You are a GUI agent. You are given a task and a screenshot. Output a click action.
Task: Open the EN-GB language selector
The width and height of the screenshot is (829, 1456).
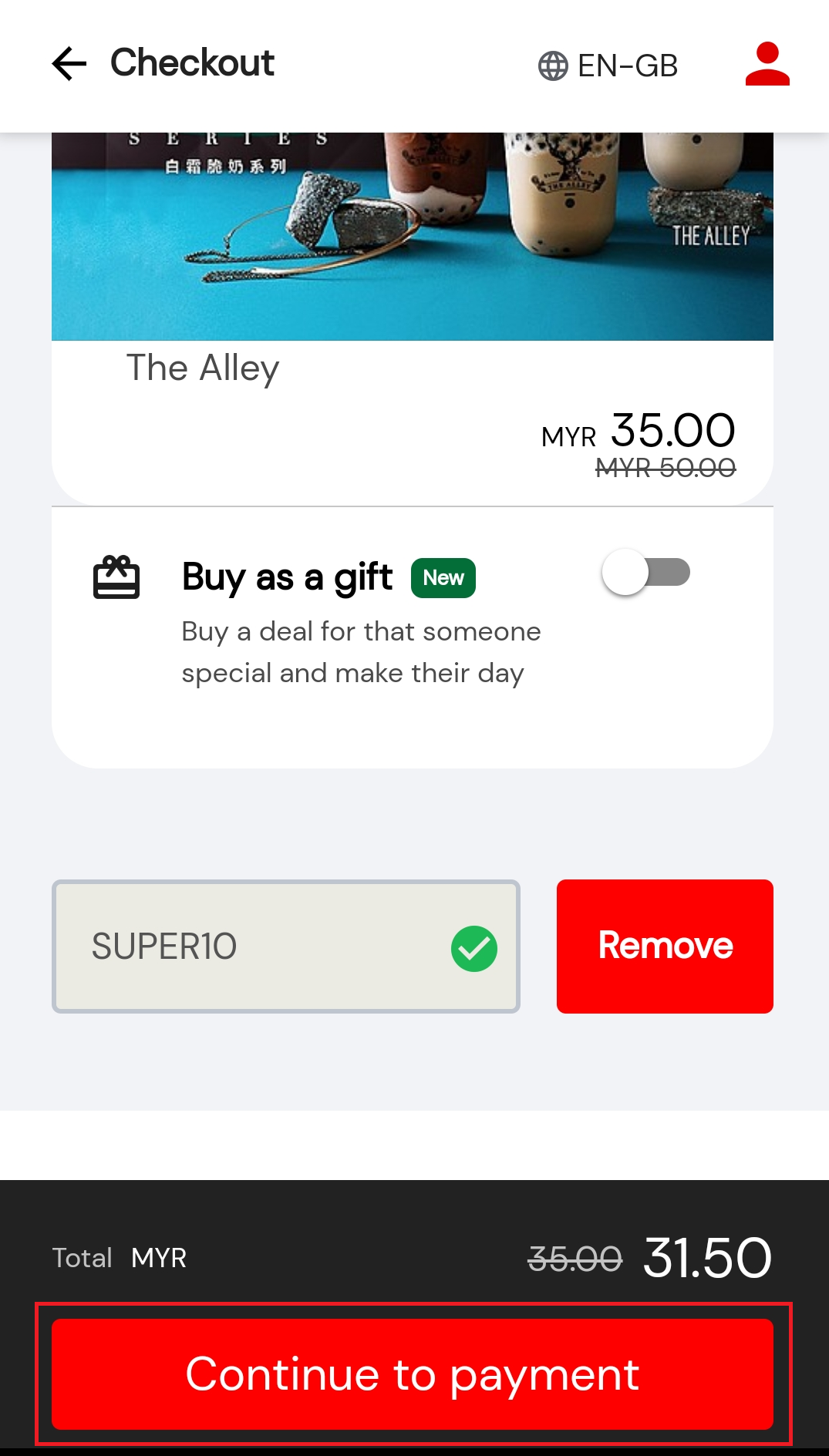click(627, 66)
